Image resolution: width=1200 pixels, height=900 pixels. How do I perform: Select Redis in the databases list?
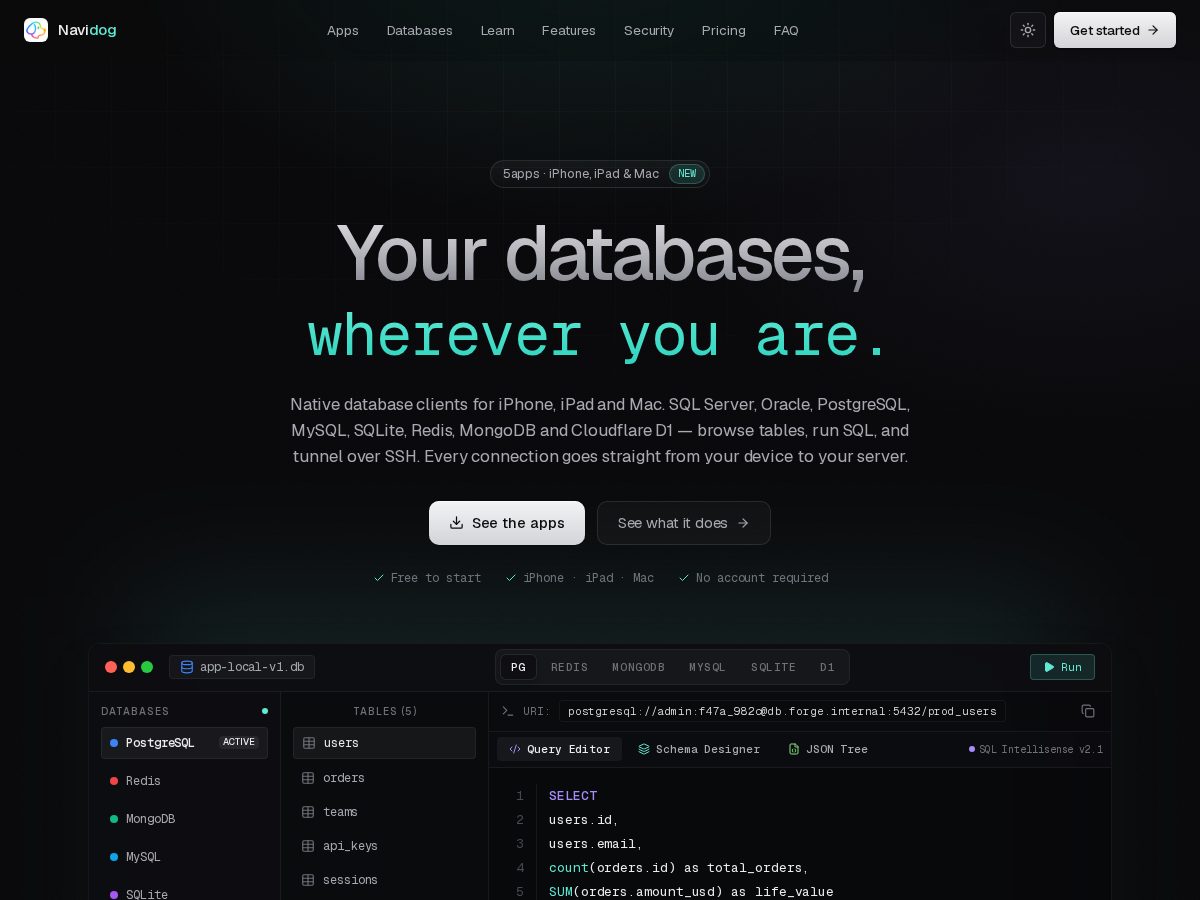pos(184,781)
